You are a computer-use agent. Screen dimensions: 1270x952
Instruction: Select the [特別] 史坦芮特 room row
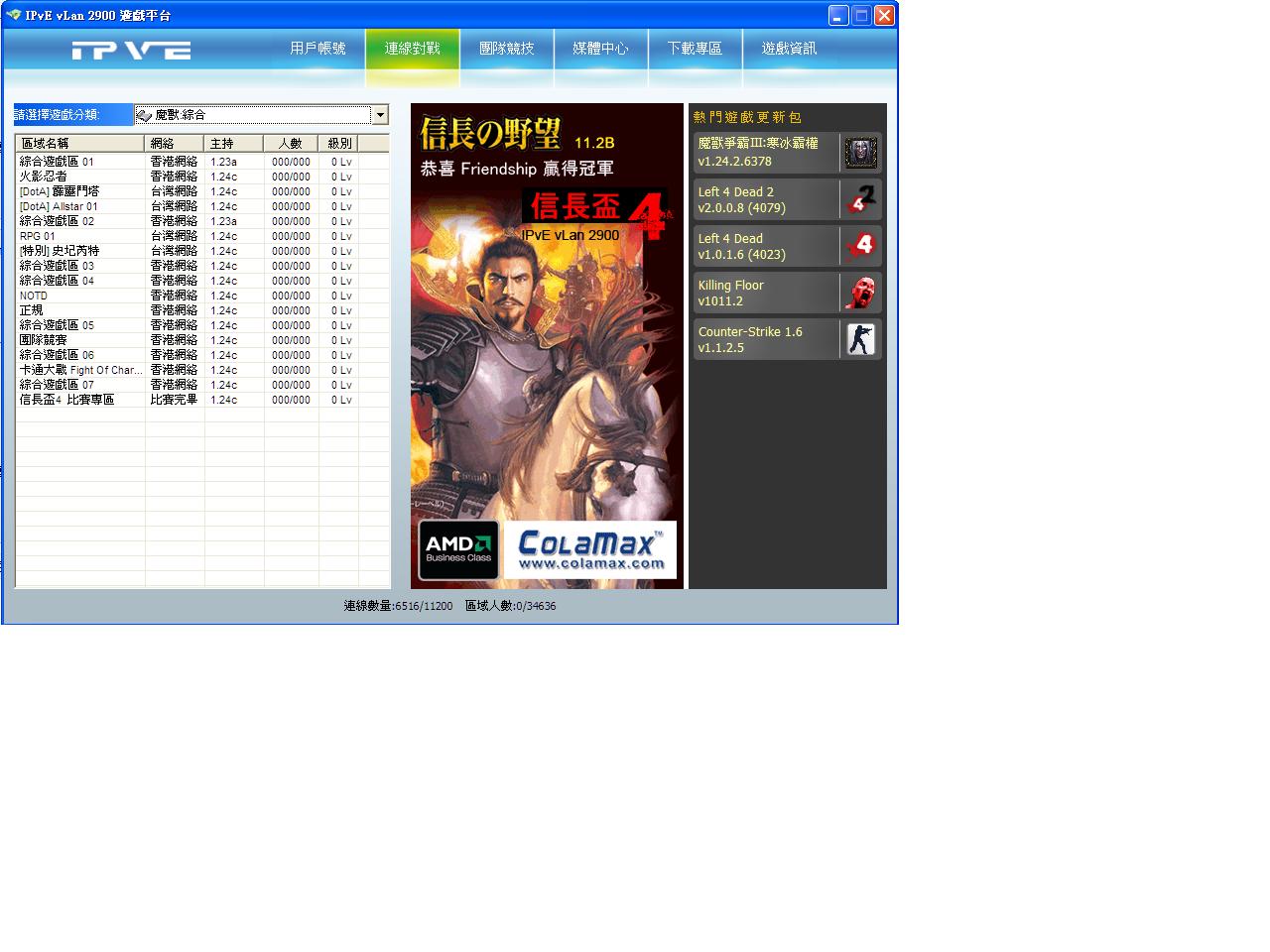click(x=202, y=251)
